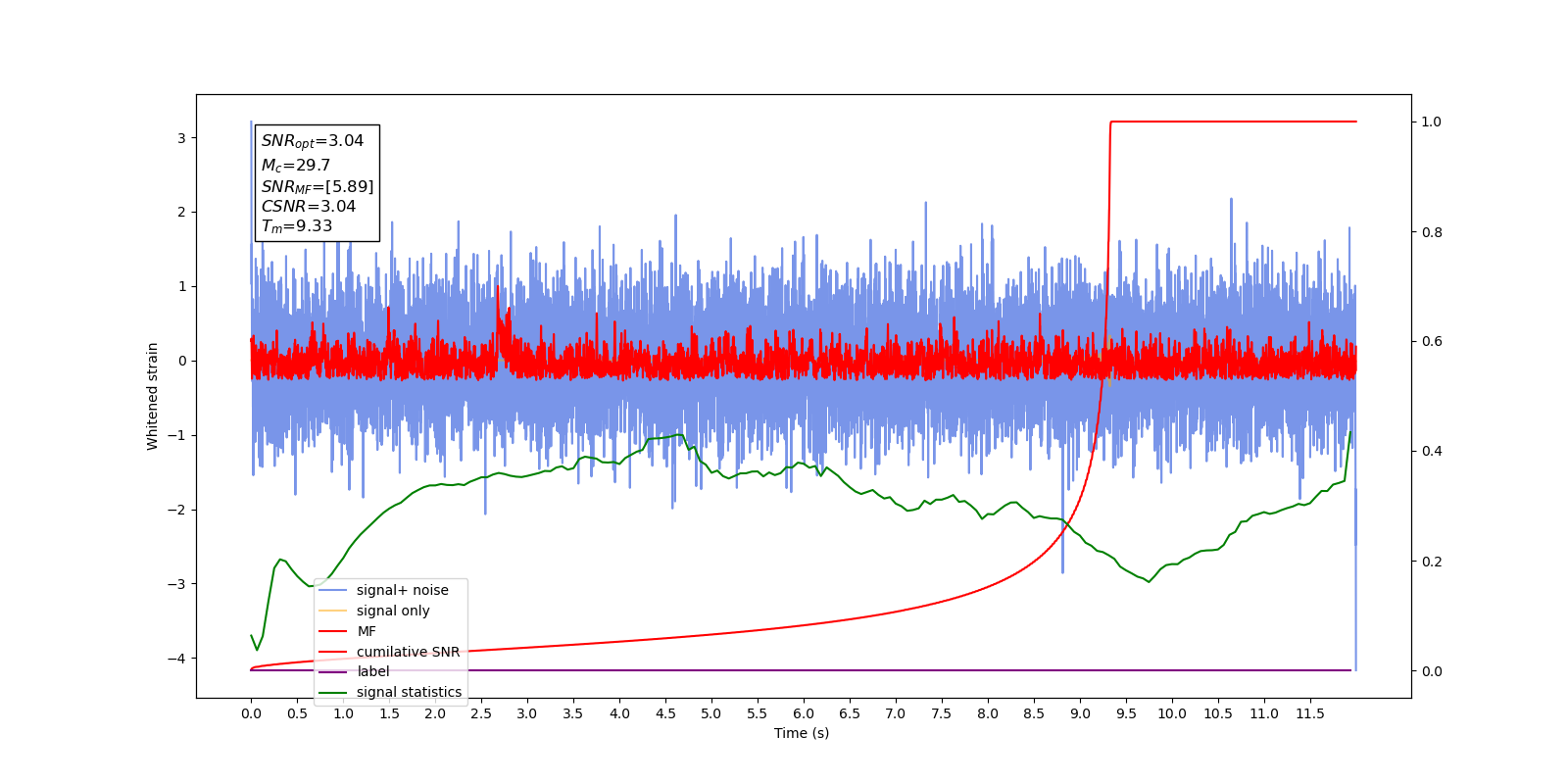
Task: Click the 9.5 tick on the time axis
Action: [1126, 713]
